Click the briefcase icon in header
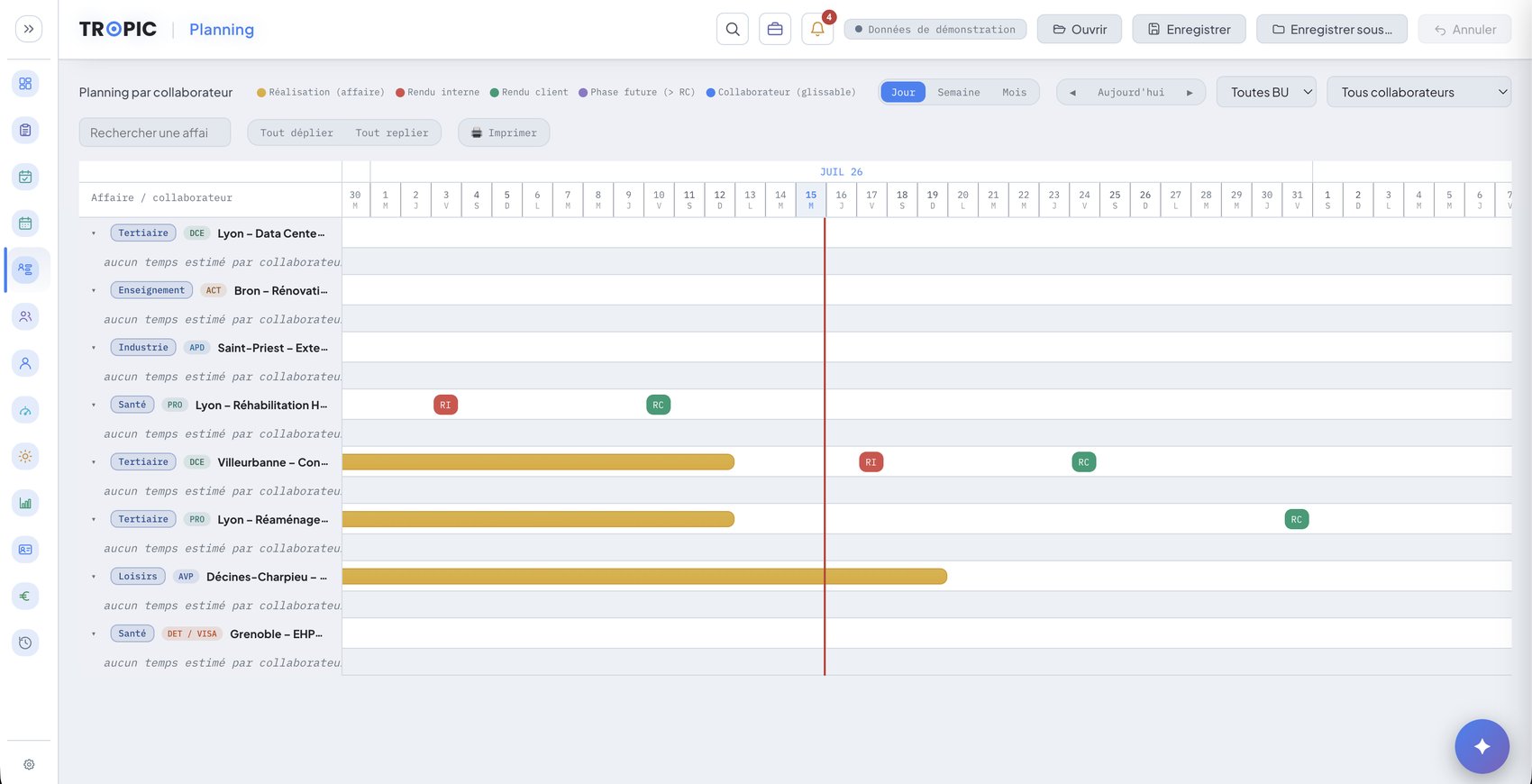 coord(775,29)
